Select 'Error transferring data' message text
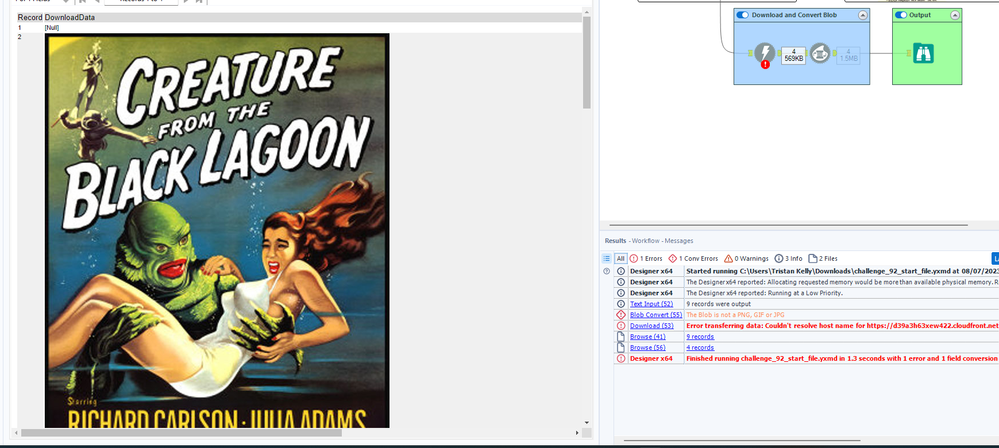999x448 pixels. [842, 326]
